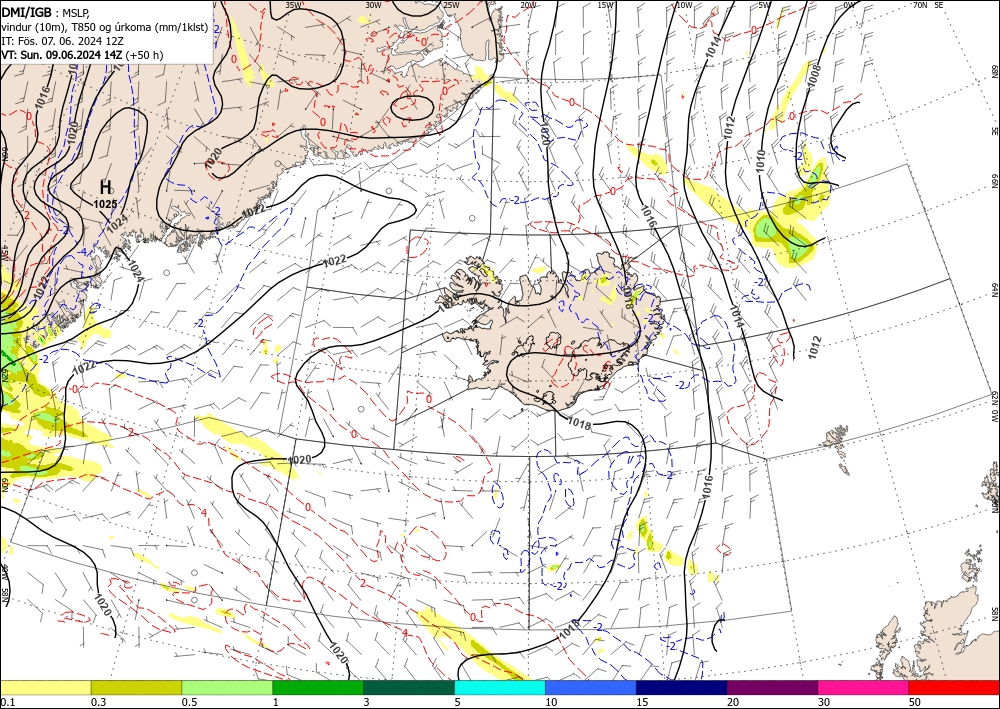Screen dimensions: 1000x709
Task: Click the '30W' longitude label
Action: pos(373,5)
